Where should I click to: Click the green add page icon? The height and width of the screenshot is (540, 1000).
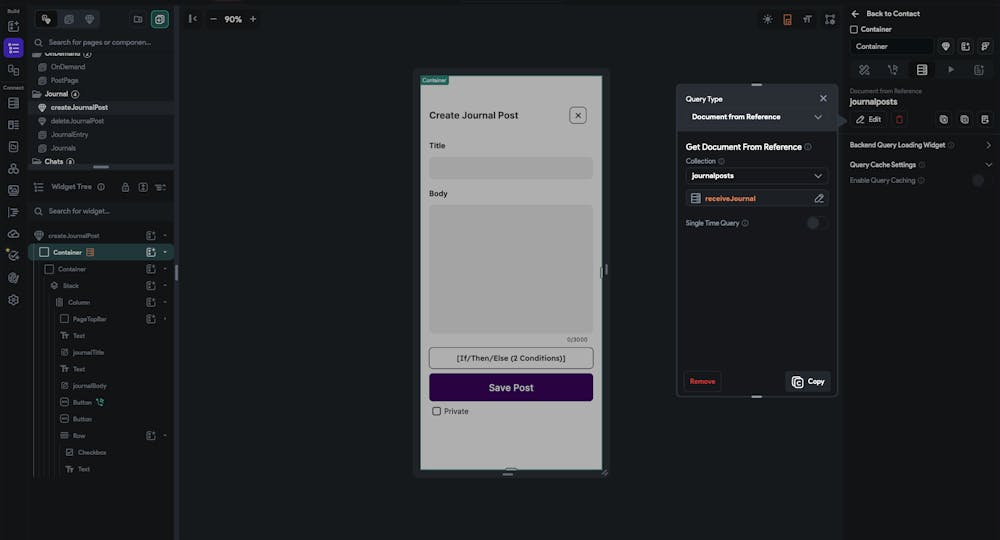[159, 19]
